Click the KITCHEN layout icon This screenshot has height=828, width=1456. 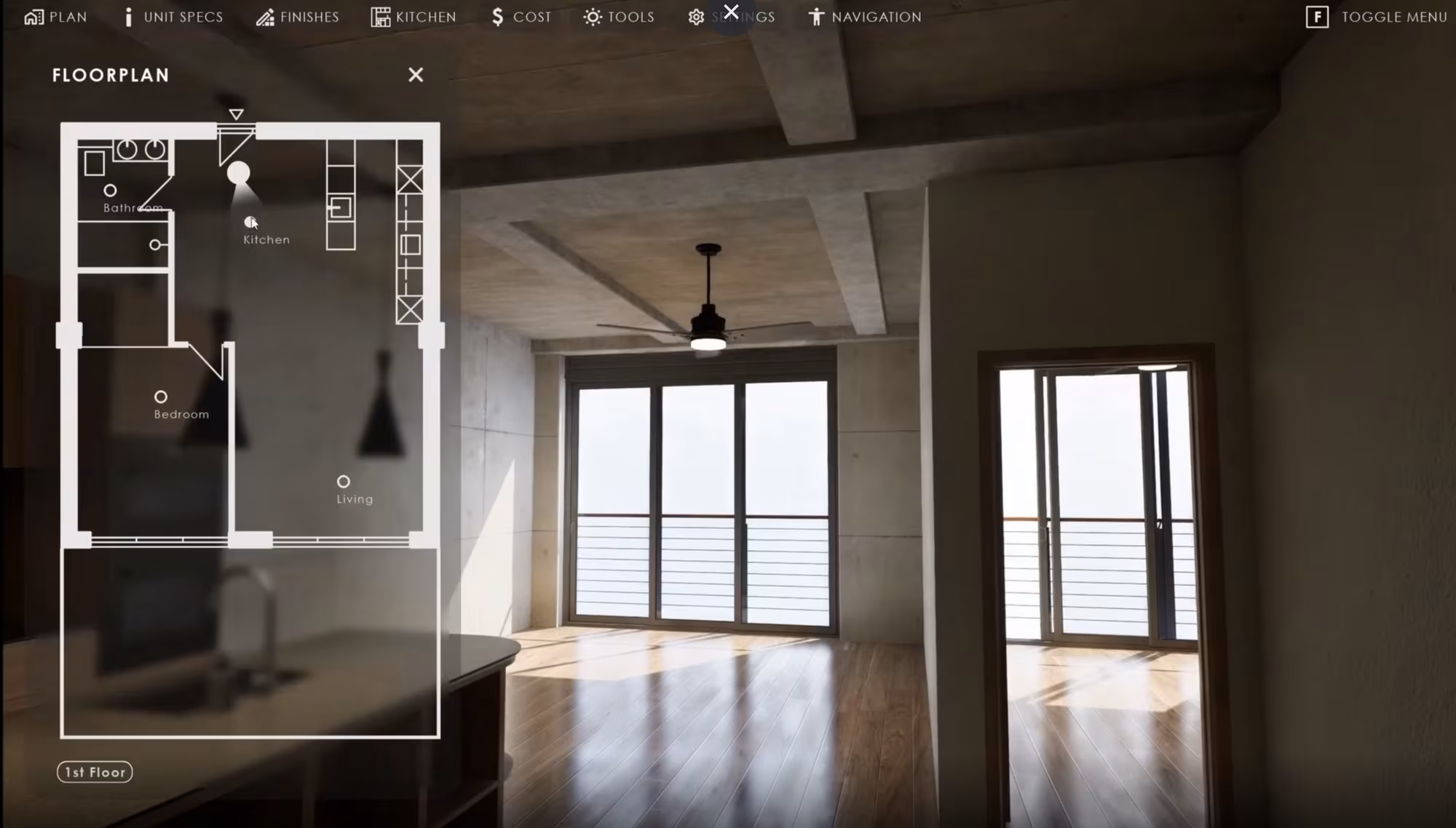pos(380,16)
